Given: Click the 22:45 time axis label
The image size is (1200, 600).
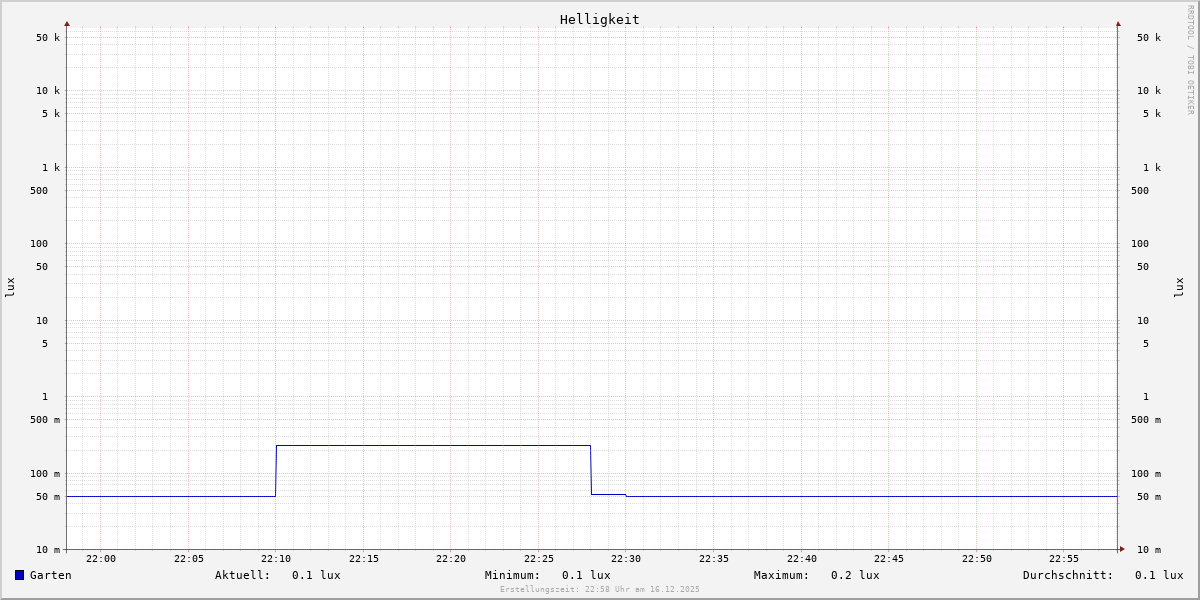Looking at the screenshot, I should (889, 559).
